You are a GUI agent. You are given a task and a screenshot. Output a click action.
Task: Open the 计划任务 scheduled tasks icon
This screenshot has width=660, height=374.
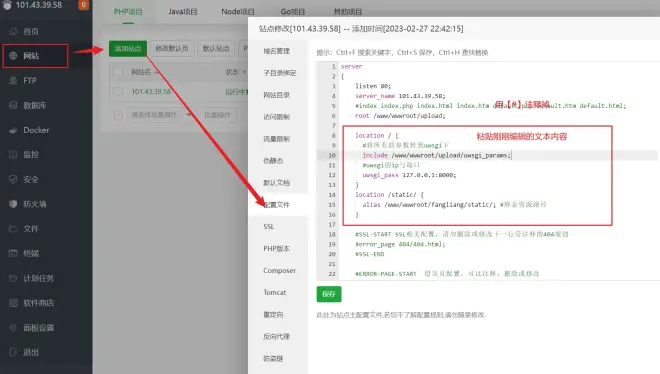pyautogui.click(x=13, y=278)
